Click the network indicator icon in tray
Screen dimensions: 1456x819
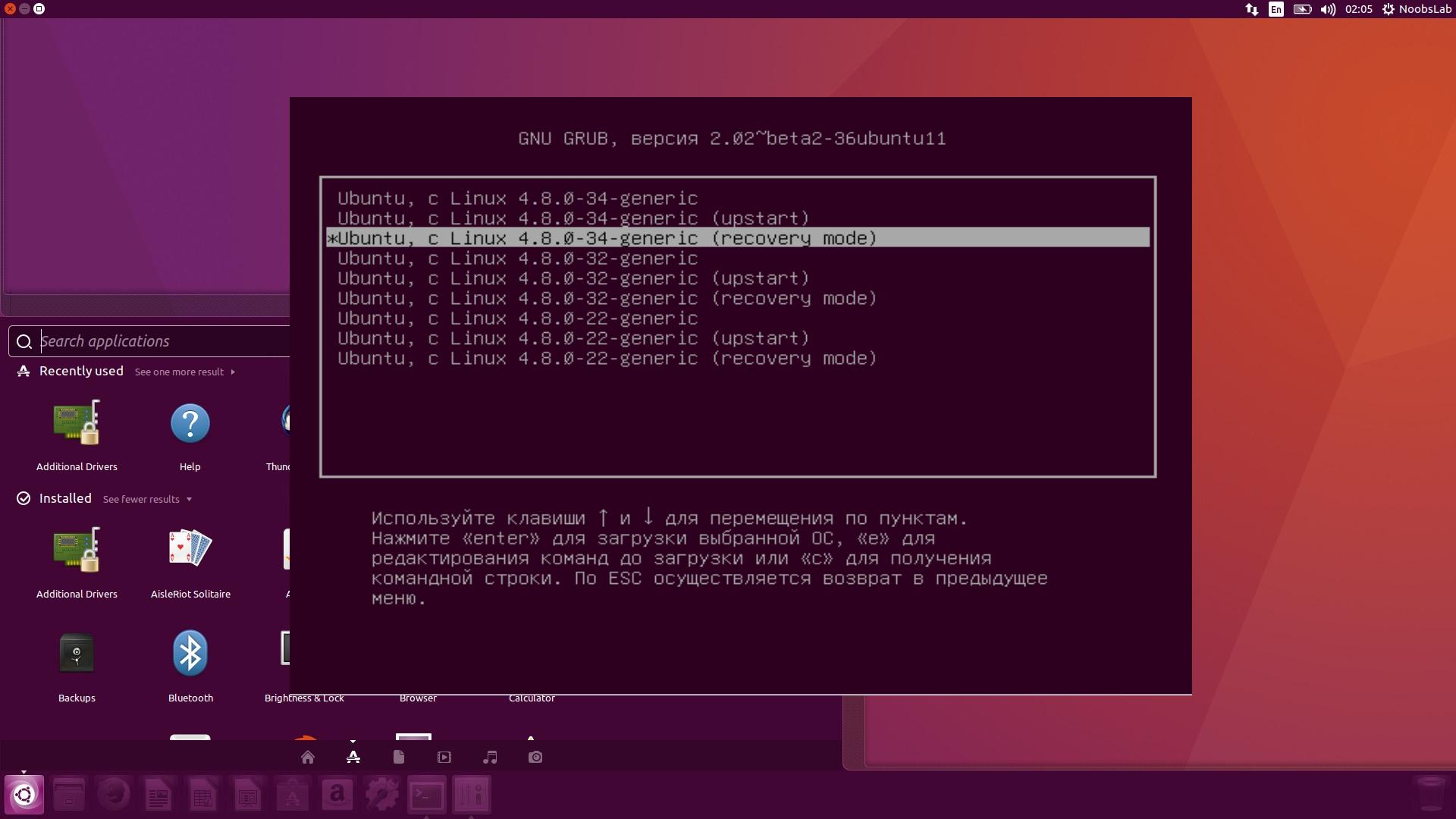coord(1252,8)
